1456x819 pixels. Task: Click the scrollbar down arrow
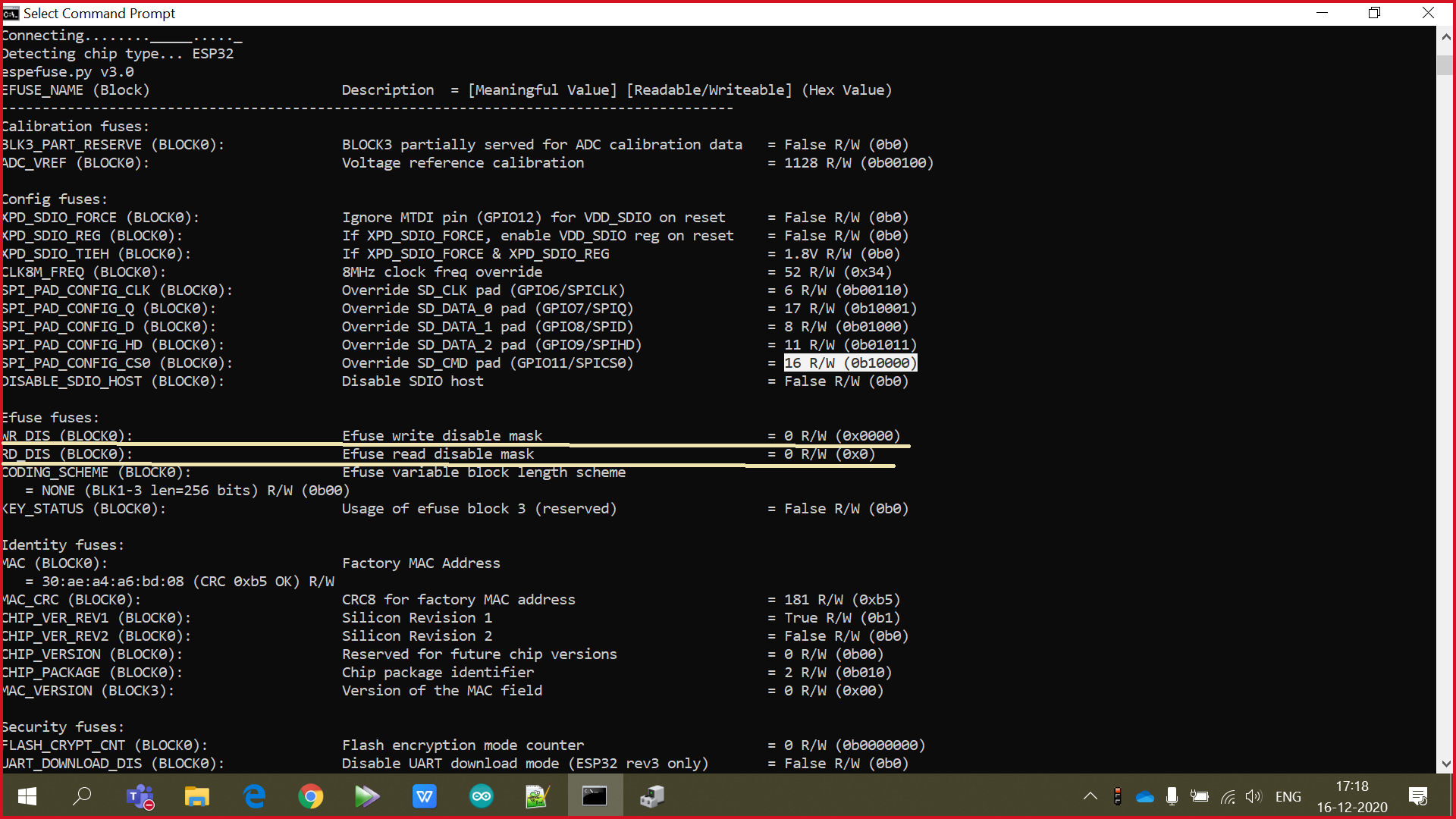click(x=1445, y=764)
